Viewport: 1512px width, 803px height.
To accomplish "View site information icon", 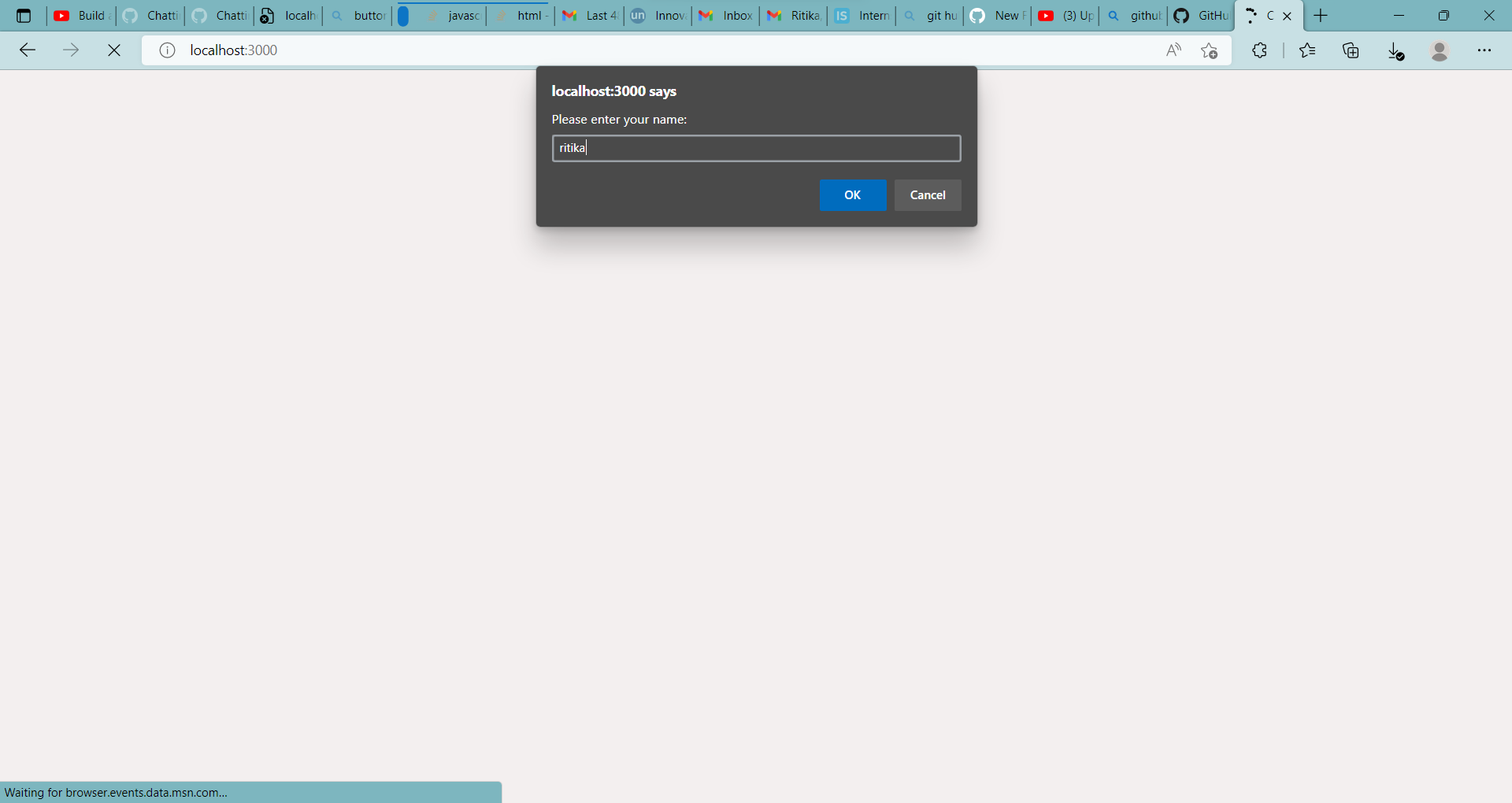I will pyautogui.click(x=167, y=50).
